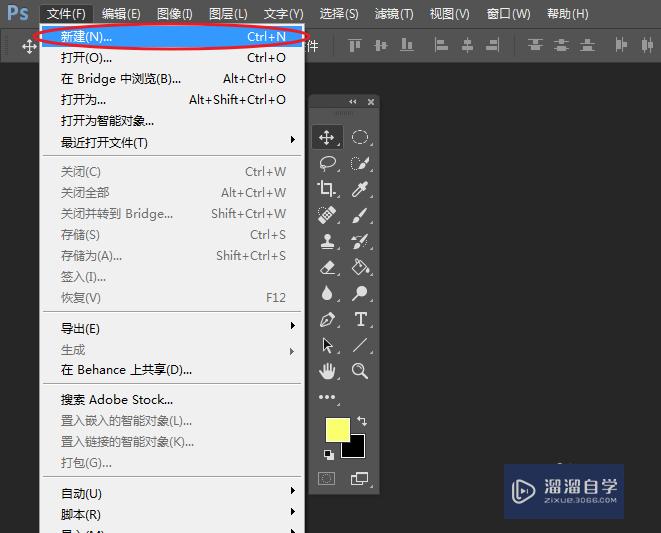The width and height of the screenshot is (661, 533).
Task: Click the black background color swatch
Action: click(357, 450)
